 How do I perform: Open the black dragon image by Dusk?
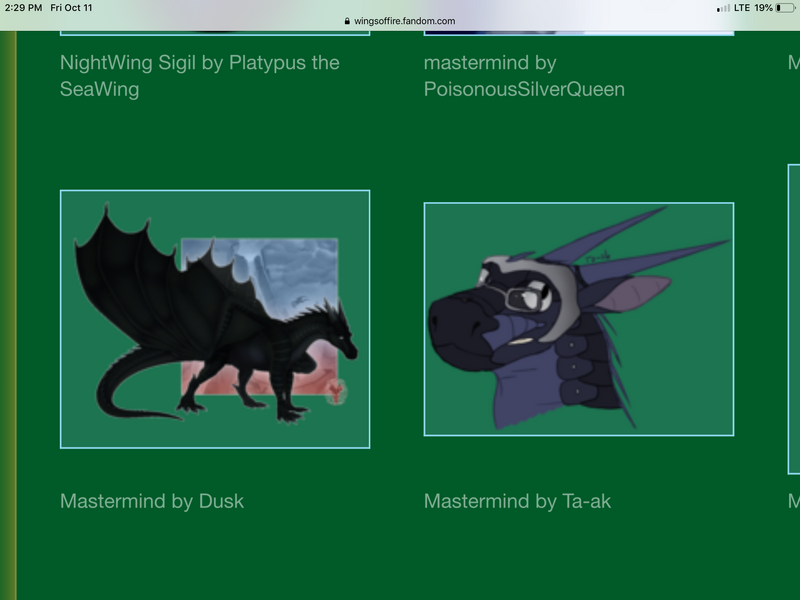[215, 319]
